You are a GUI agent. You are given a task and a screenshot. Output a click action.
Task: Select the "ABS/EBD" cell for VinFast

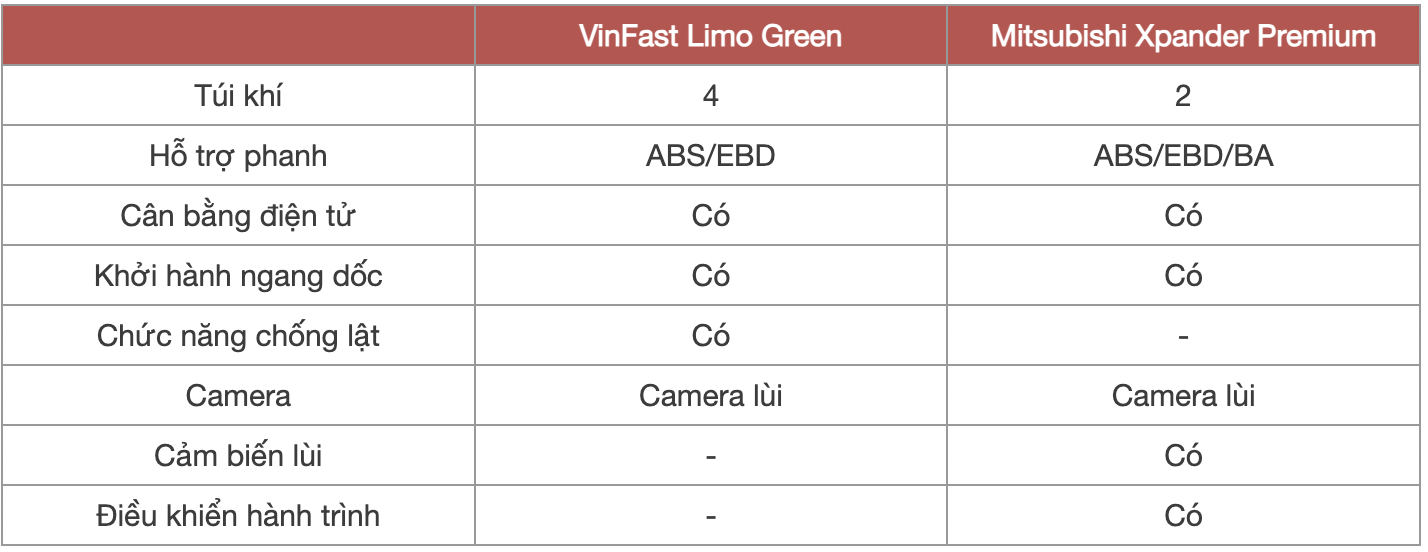click(x=710, y=156)
